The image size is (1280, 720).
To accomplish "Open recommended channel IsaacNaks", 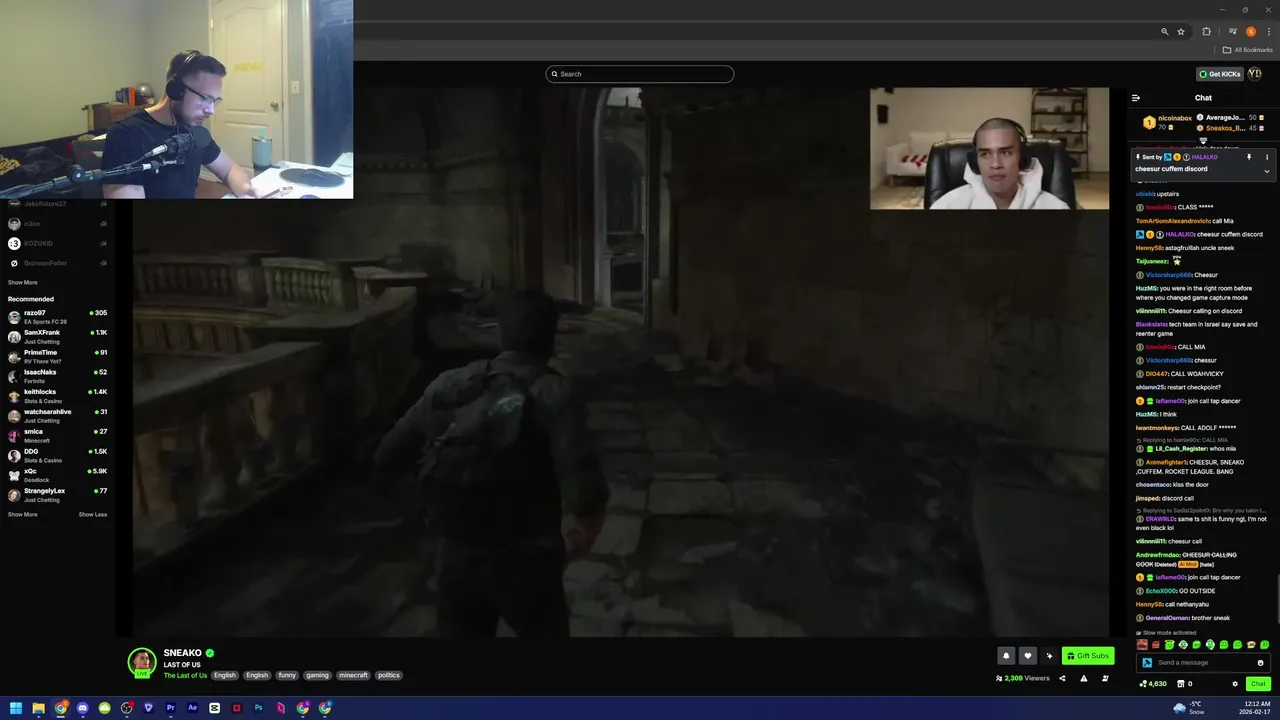I will click(x=57, y=377).
